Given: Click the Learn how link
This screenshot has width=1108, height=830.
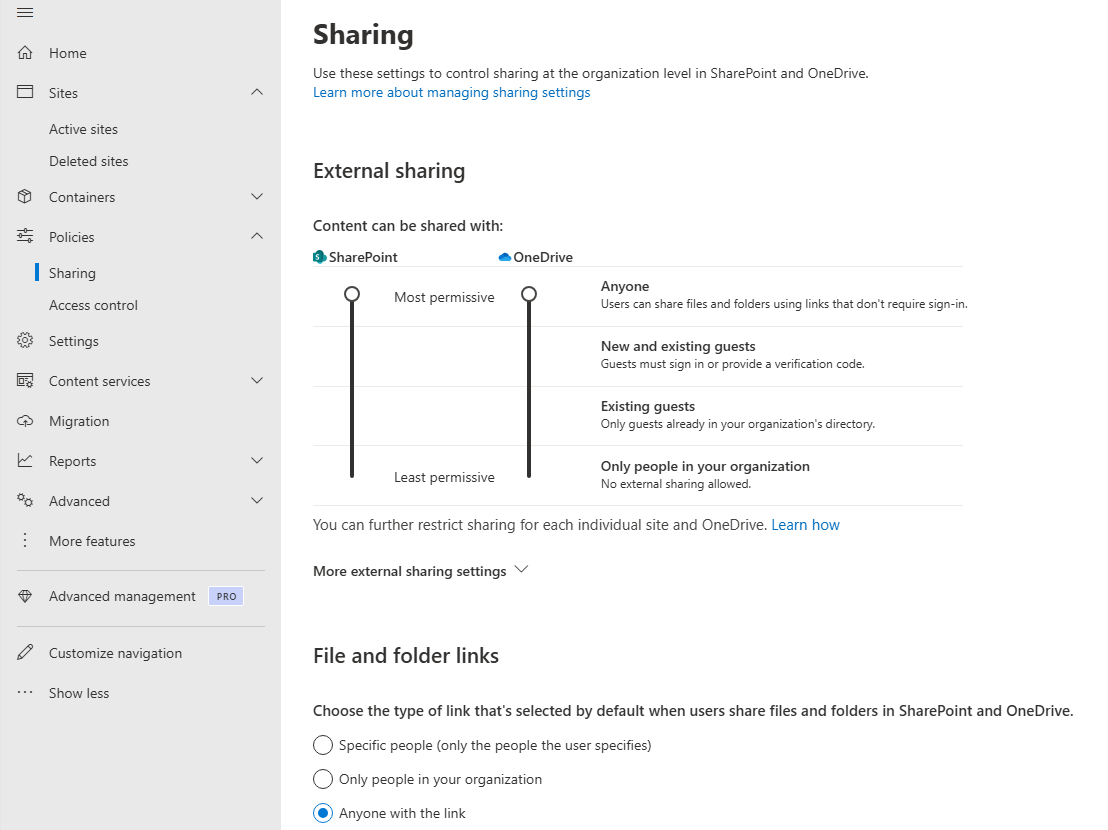Looking at the screenshot, I should [x=805, y=524].
